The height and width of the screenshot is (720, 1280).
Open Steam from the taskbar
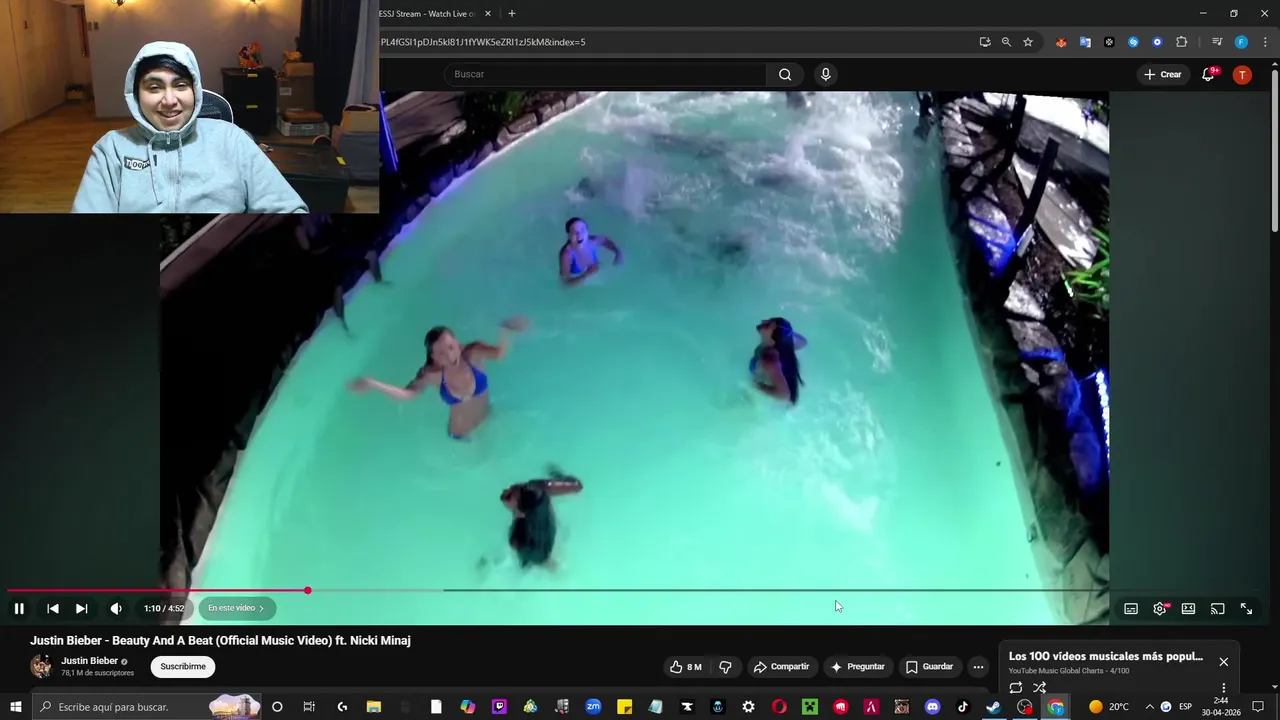[x=993, y=707]
